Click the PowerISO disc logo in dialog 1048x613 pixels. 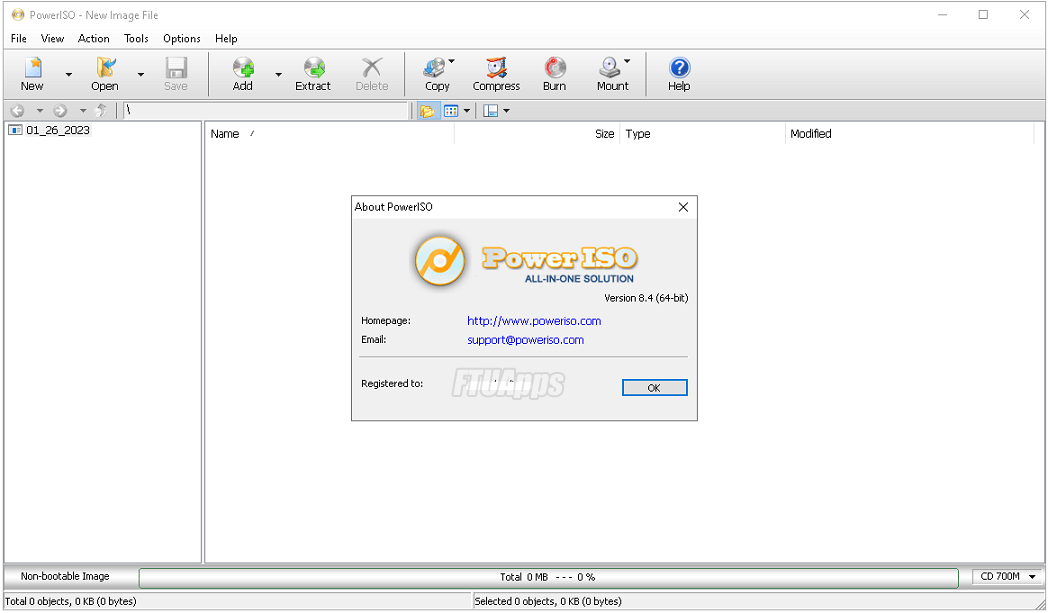click(440, 261)
